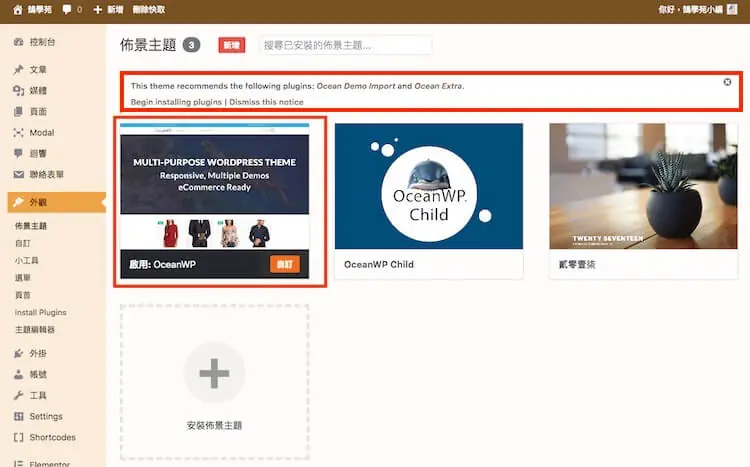Click the orange 自訂 customize button on OceanWP

coord(285,264)
